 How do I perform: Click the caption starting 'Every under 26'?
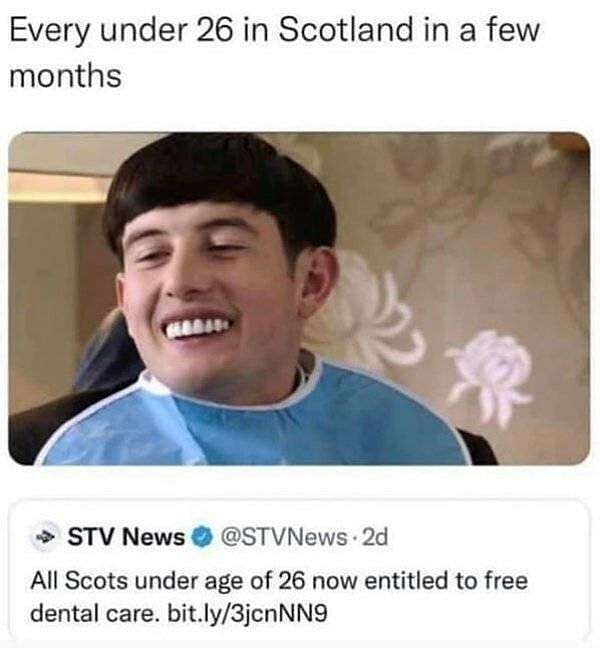tap(274, 53)
